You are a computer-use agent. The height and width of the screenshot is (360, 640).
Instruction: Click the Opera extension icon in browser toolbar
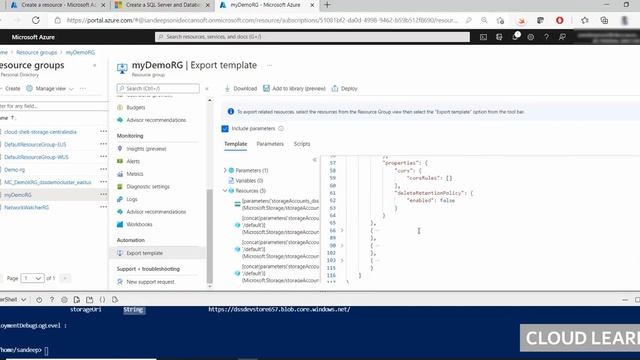click(x=560, y=20)
